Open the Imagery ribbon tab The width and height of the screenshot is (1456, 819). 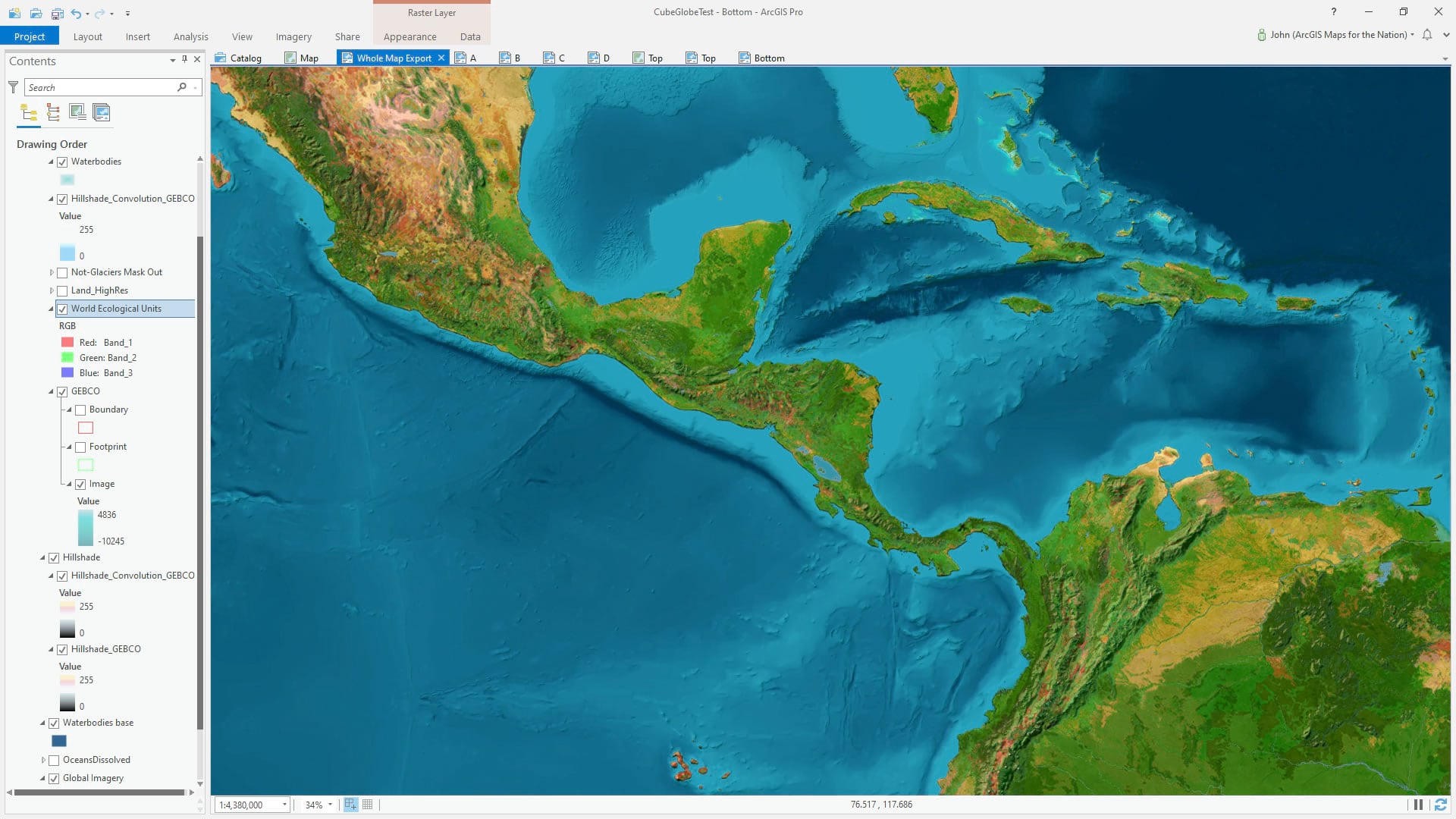(293, 36)
